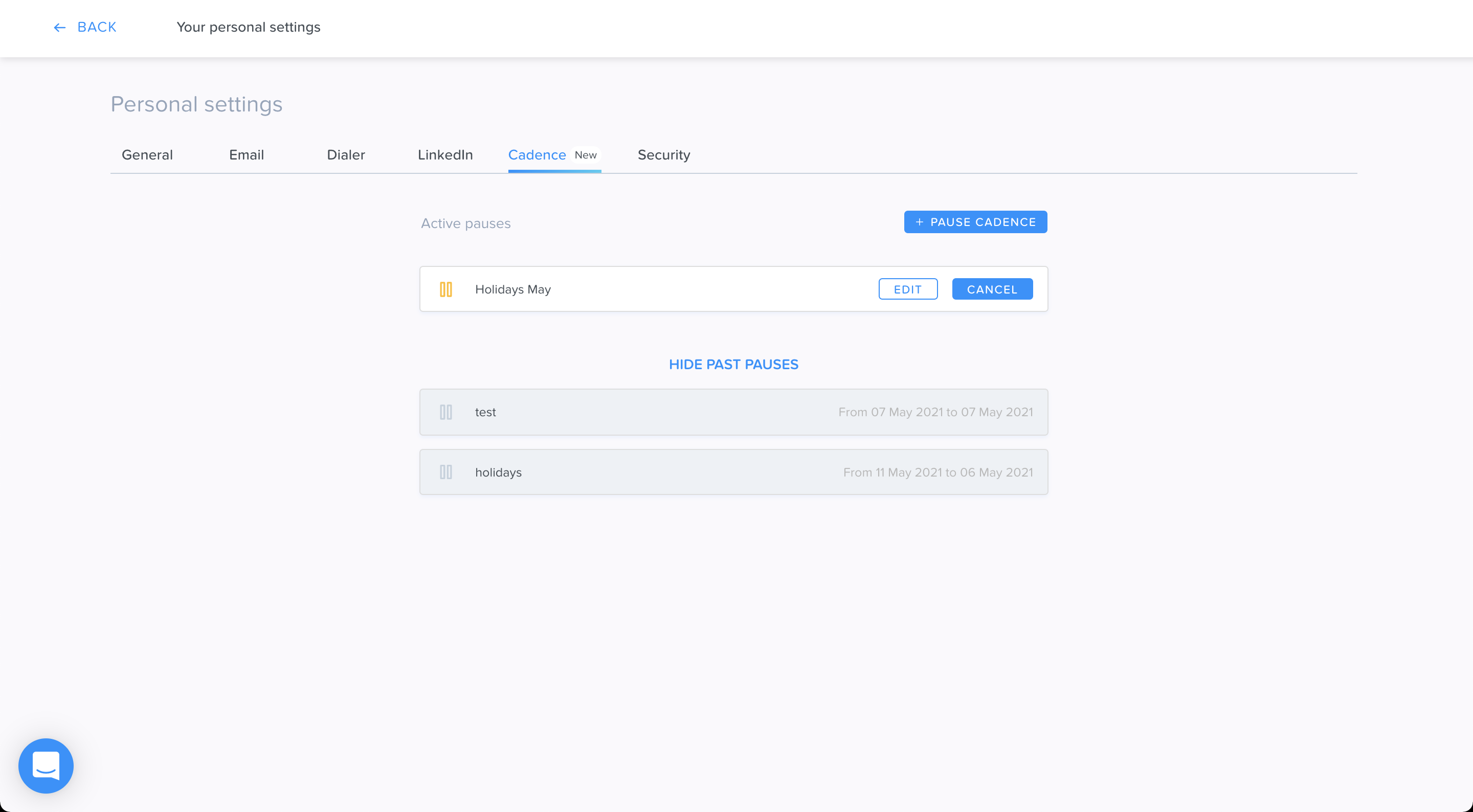Open the LinkedIn tab

click(445, 155)
